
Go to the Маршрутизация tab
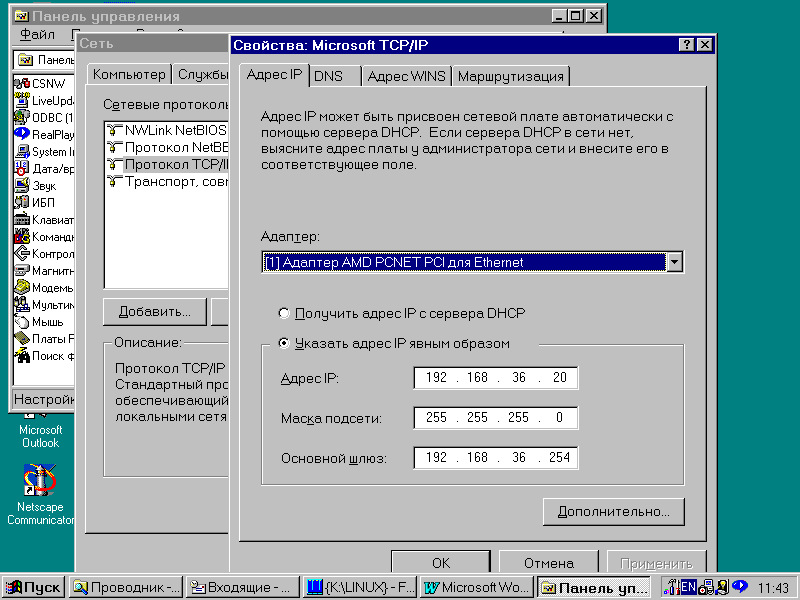tap(511, 76)
